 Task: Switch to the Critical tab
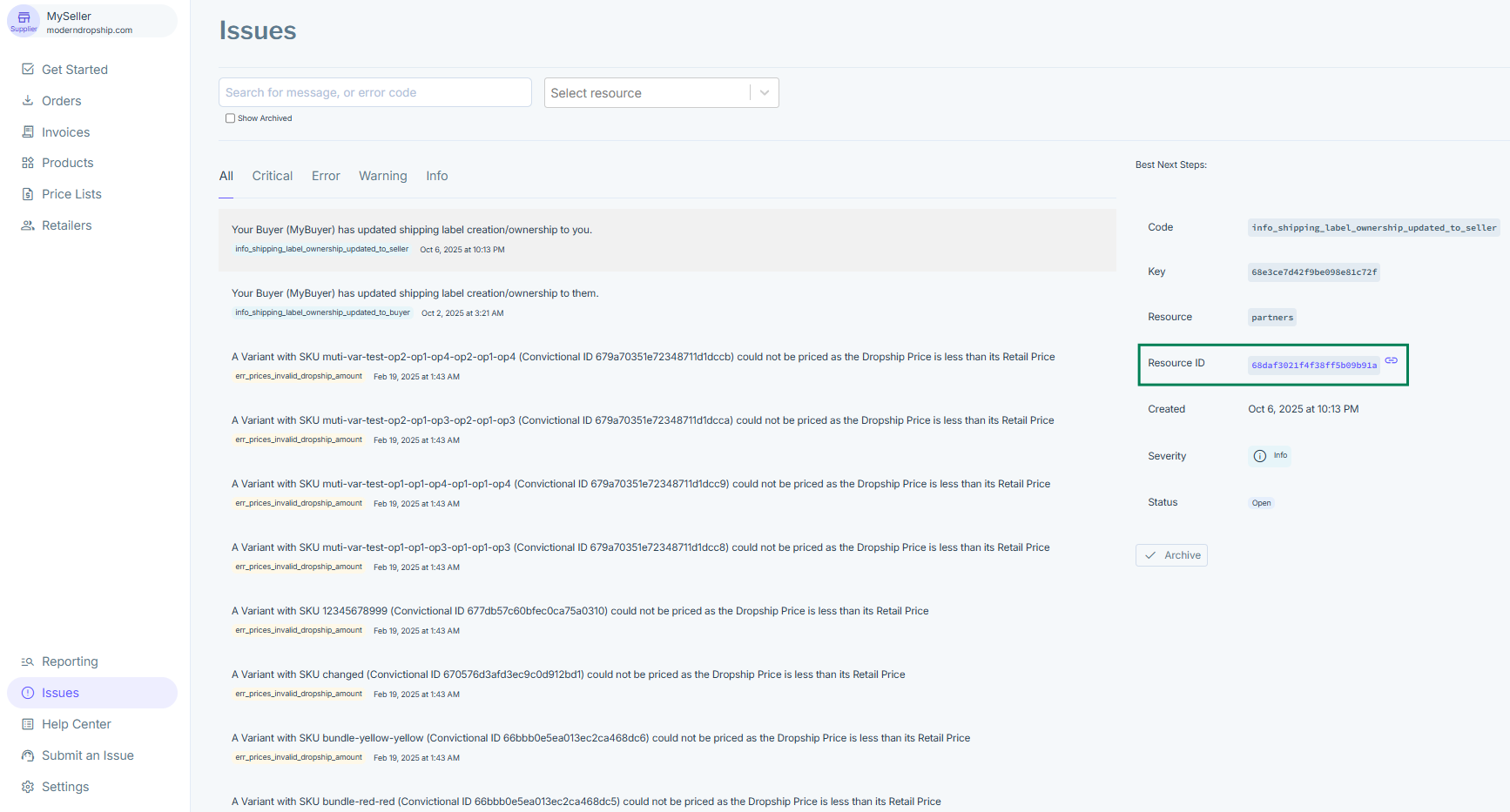272,176
